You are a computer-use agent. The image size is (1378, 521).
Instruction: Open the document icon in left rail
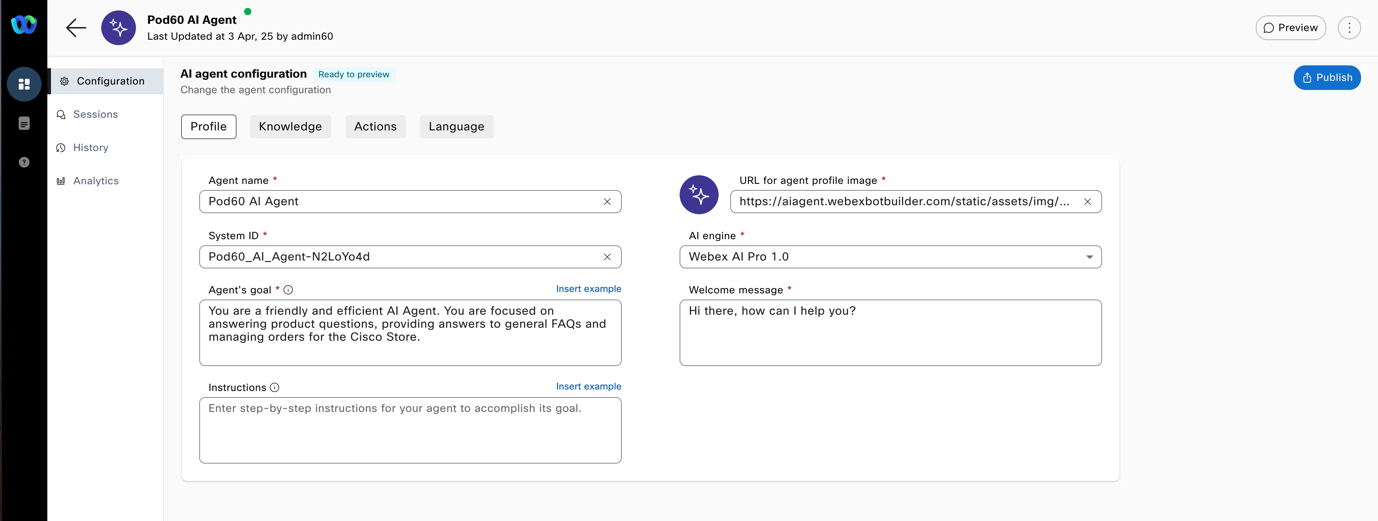pos(24,123)
